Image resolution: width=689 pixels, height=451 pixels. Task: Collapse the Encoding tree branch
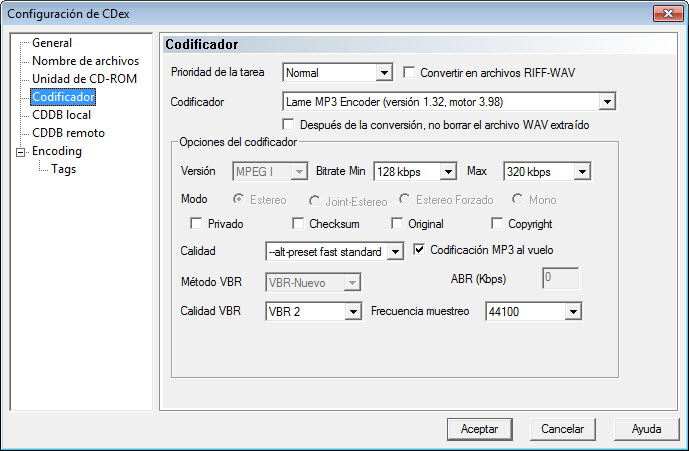click(20, 153)
